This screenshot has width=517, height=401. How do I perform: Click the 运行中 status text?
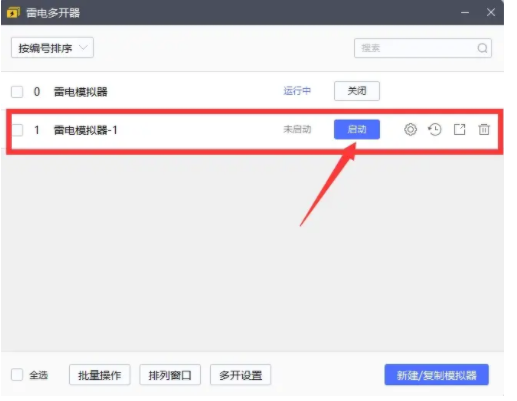[x=297, y=91]
